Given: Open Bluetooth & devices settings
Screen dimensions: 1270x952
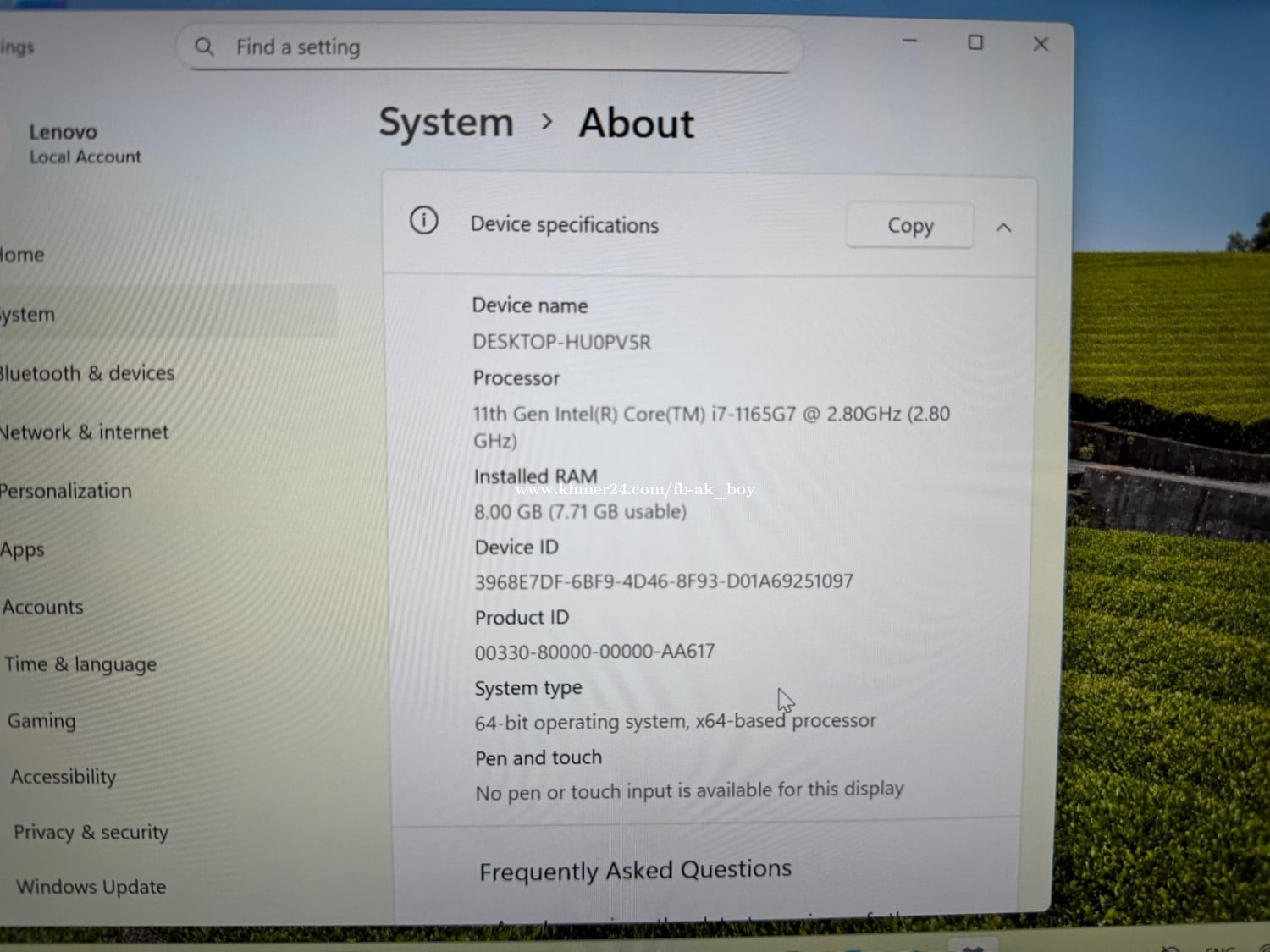Looking at the screenshot, I should 87,373.
